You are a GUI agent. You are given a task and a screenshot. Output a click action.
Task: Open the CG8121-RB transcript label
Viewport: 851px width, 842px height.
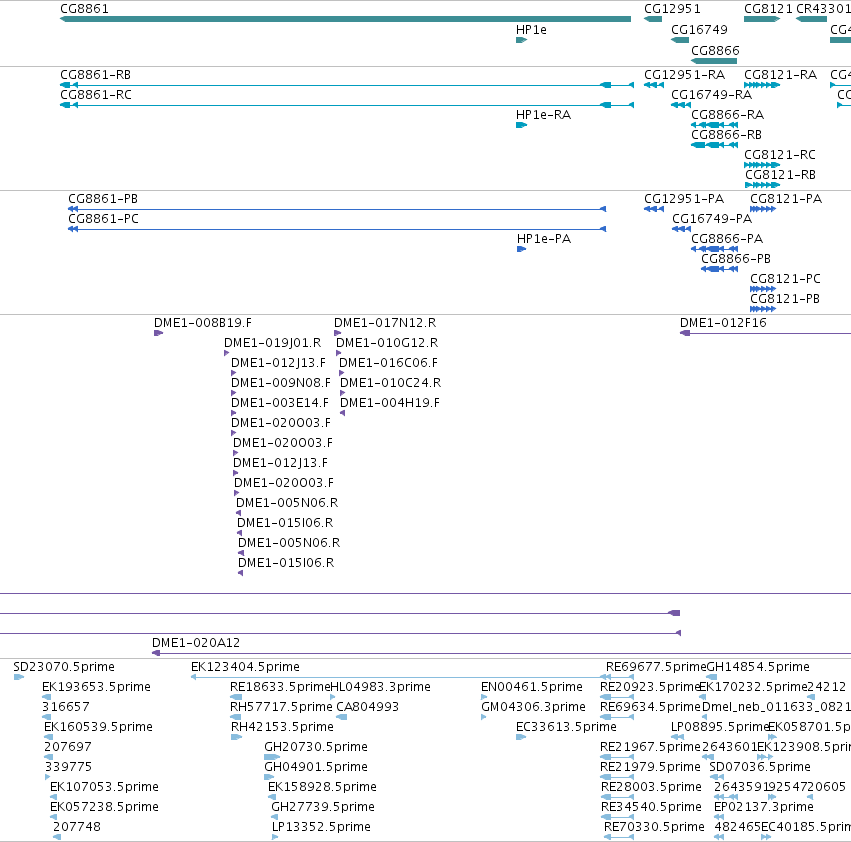pos(780,174)
